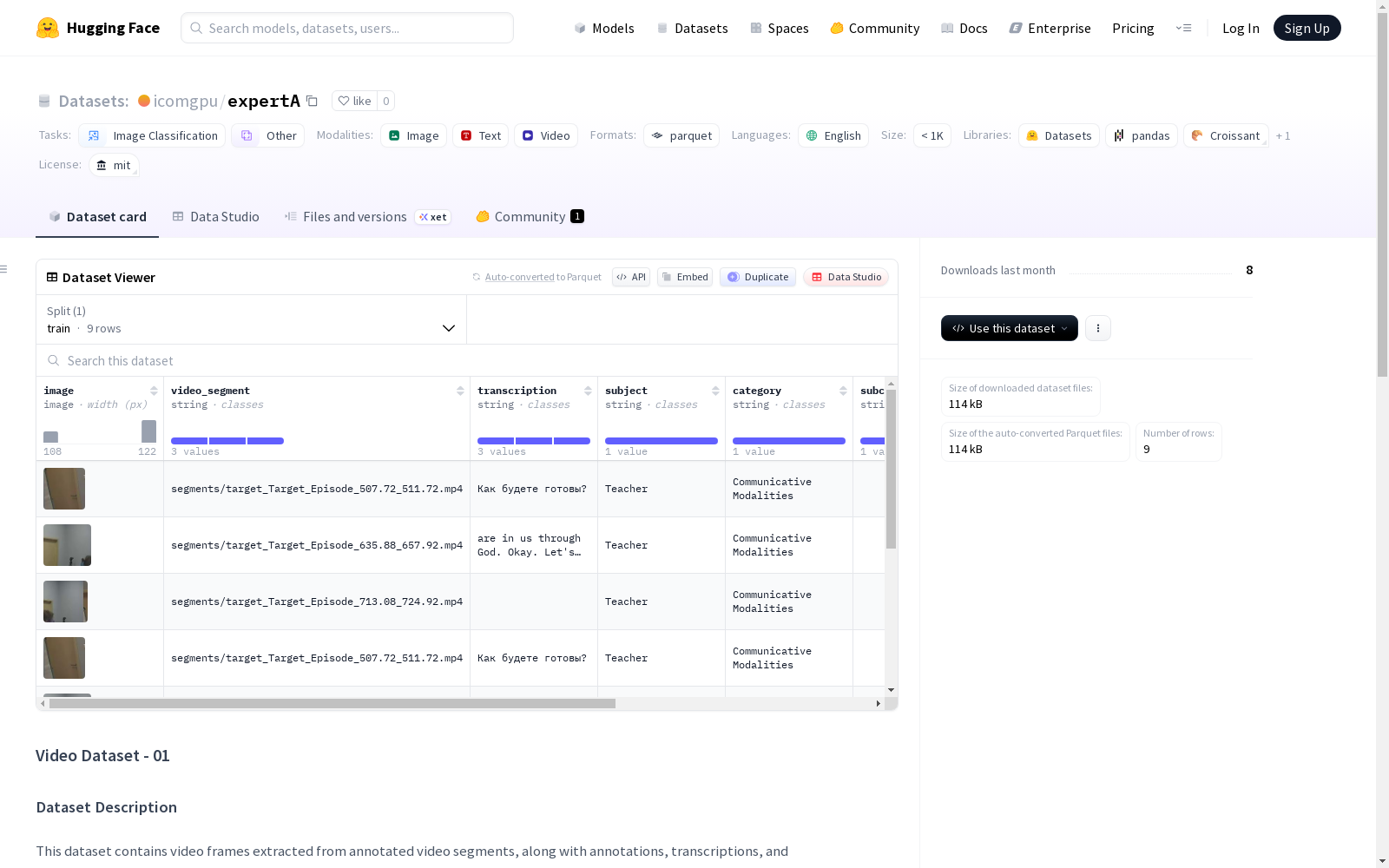Toggle the table of contents sidebar icon
Viewport: 1389px width, 868px height.
click(3, 269)
